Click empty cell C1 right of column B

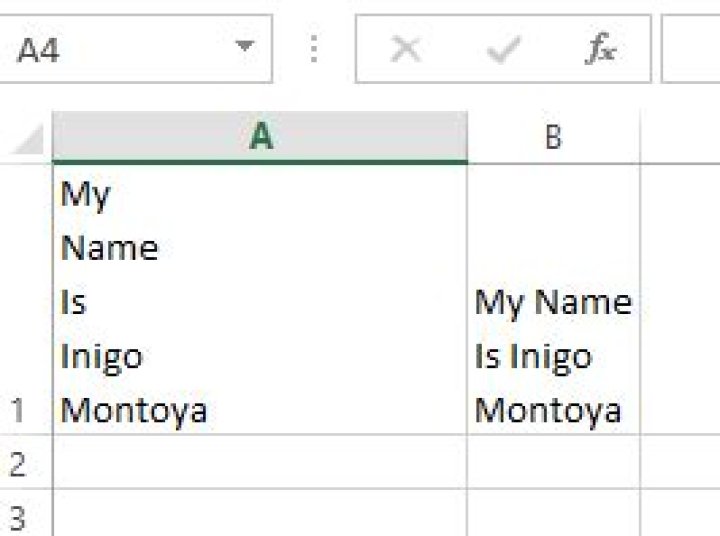[681, 299]
